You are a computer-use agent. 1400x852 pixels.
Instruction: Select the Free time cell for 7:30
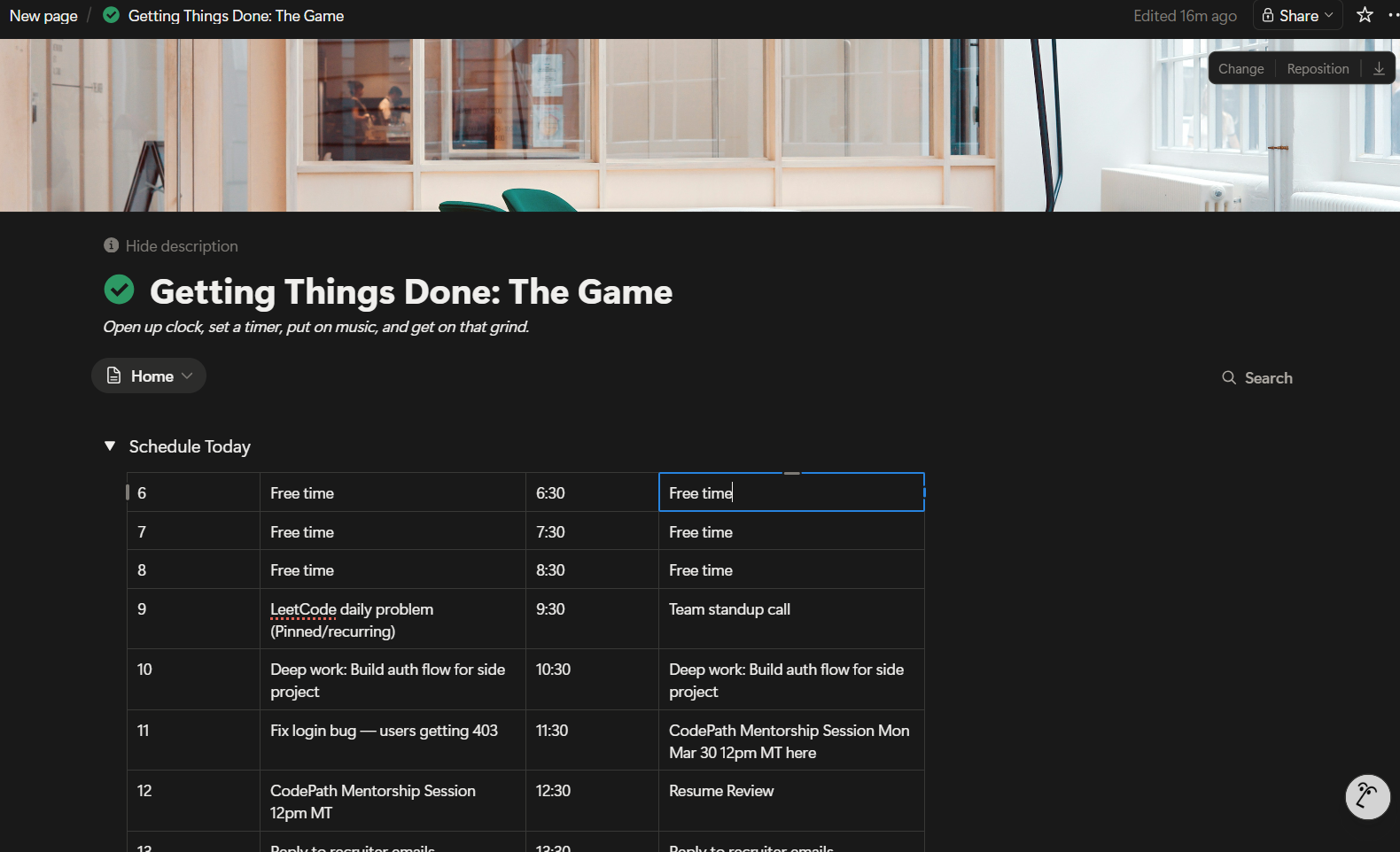pyautogui.click(x=791, y=531)
